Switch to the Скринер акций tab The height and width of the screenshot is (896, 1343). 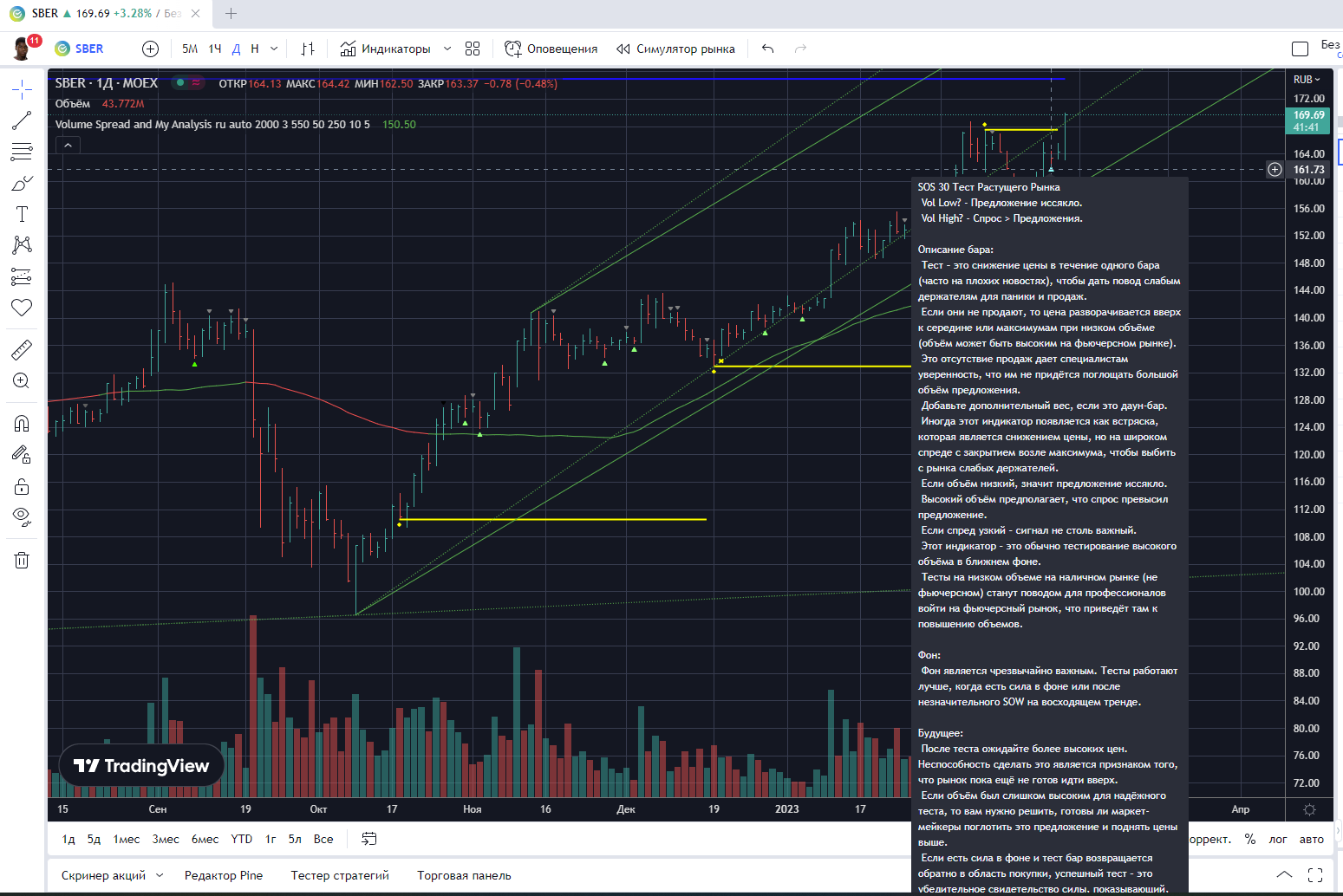click(x=103, y=875)
